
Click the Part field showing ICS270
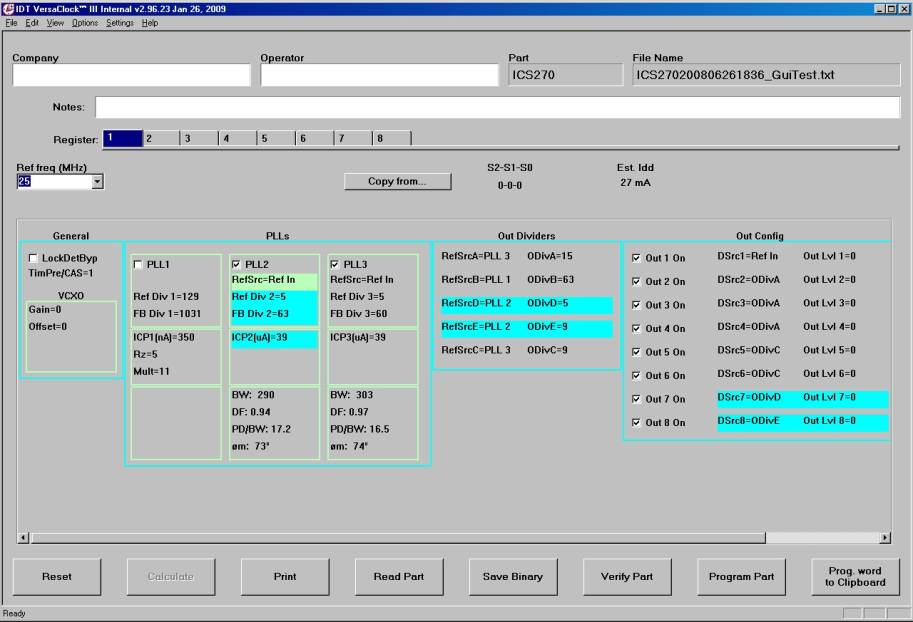click(x=565, y=75)
